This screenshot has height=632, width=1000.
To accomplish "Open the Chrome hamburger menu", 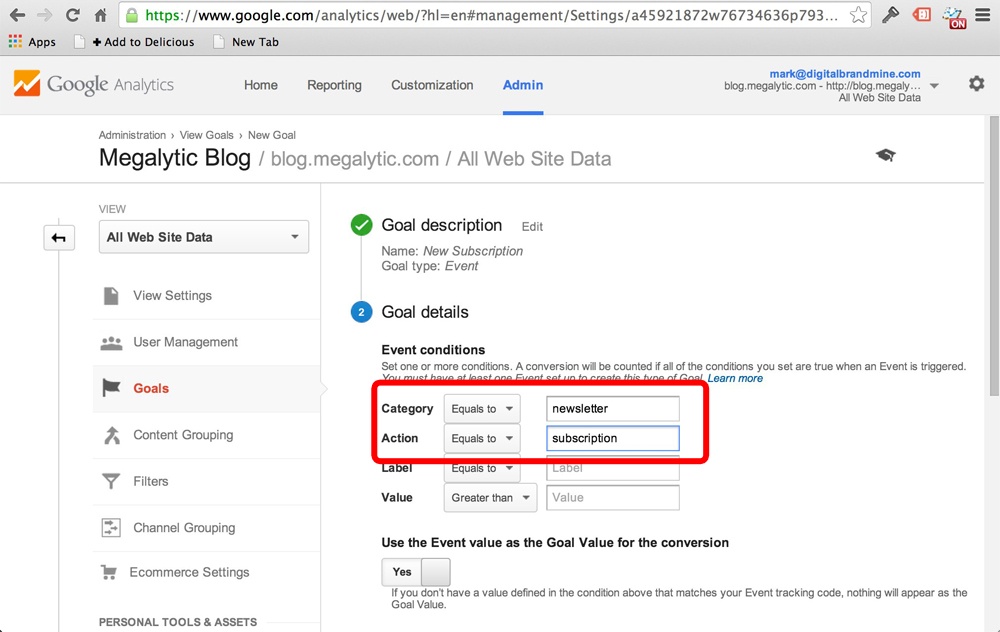I will tap(983, 15).
